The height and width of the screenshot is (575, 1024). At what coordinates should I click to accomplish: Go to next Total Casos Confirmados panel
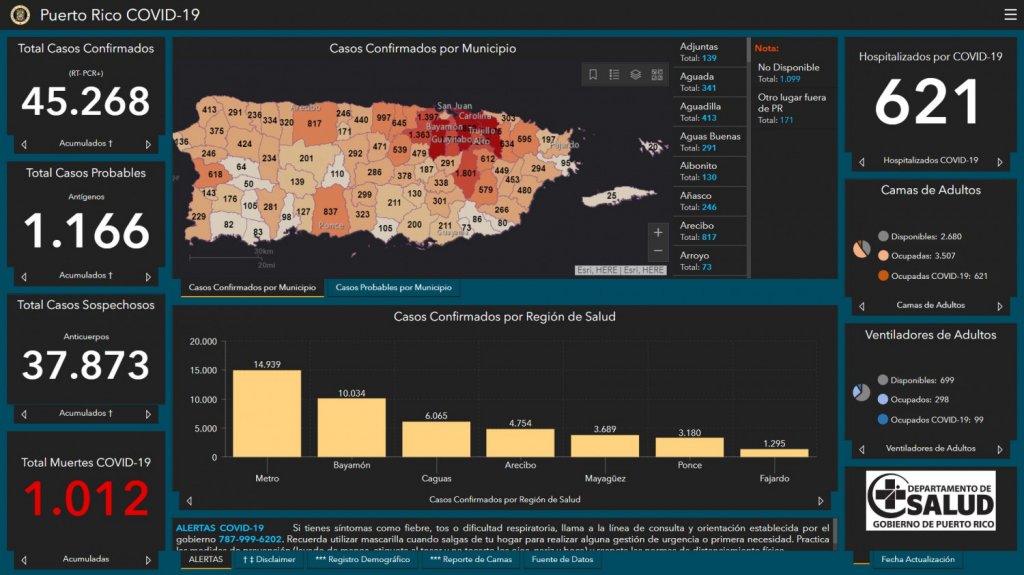click(149, 144)
